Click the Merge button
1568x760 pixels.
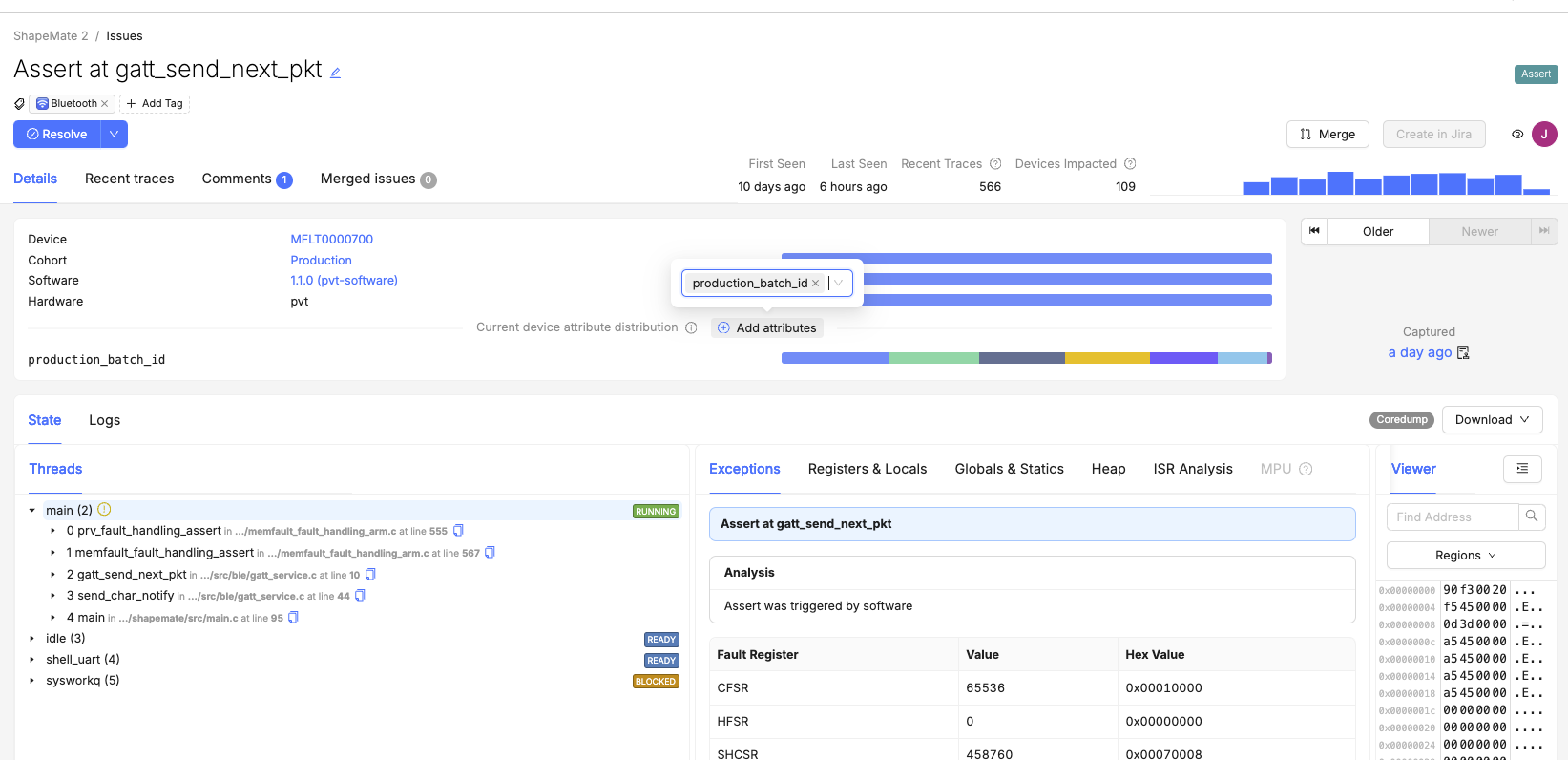1327,135
